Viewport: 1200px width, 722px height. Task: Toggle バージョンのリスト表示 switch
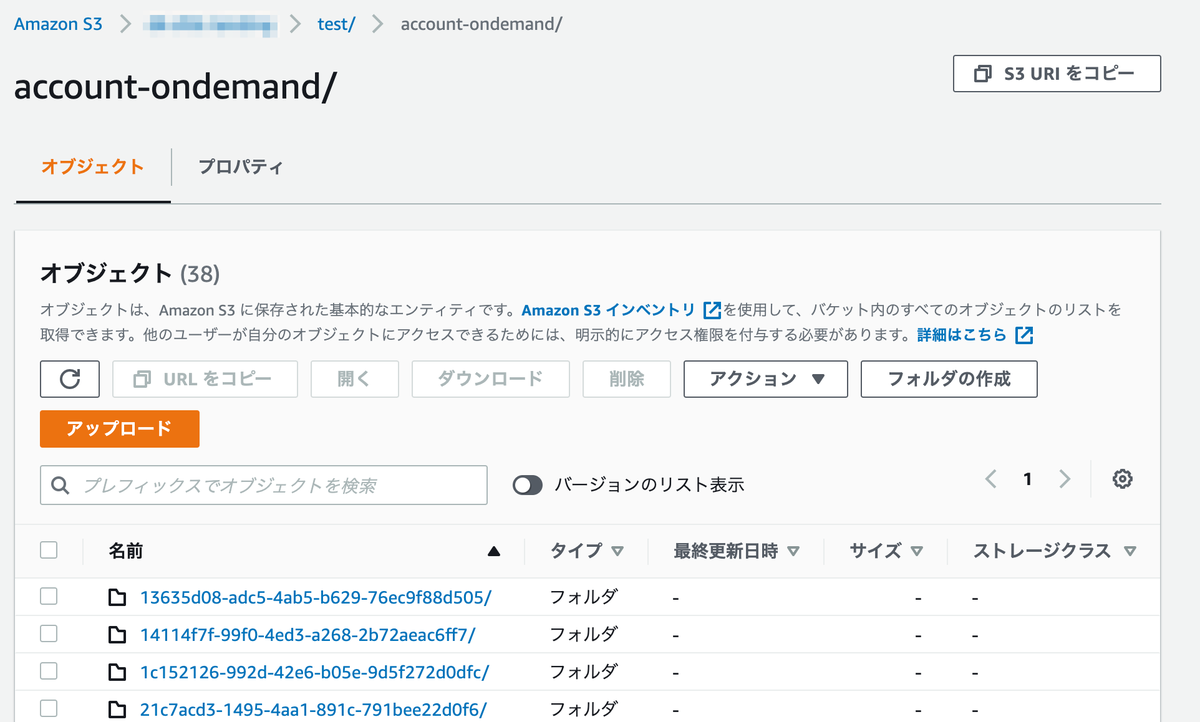[527, 485]
